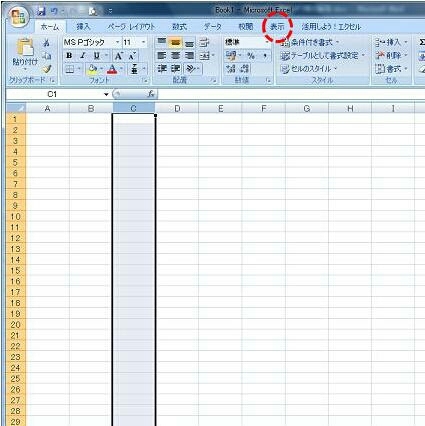Click the Format Painter brush icon

click(47, 69)
